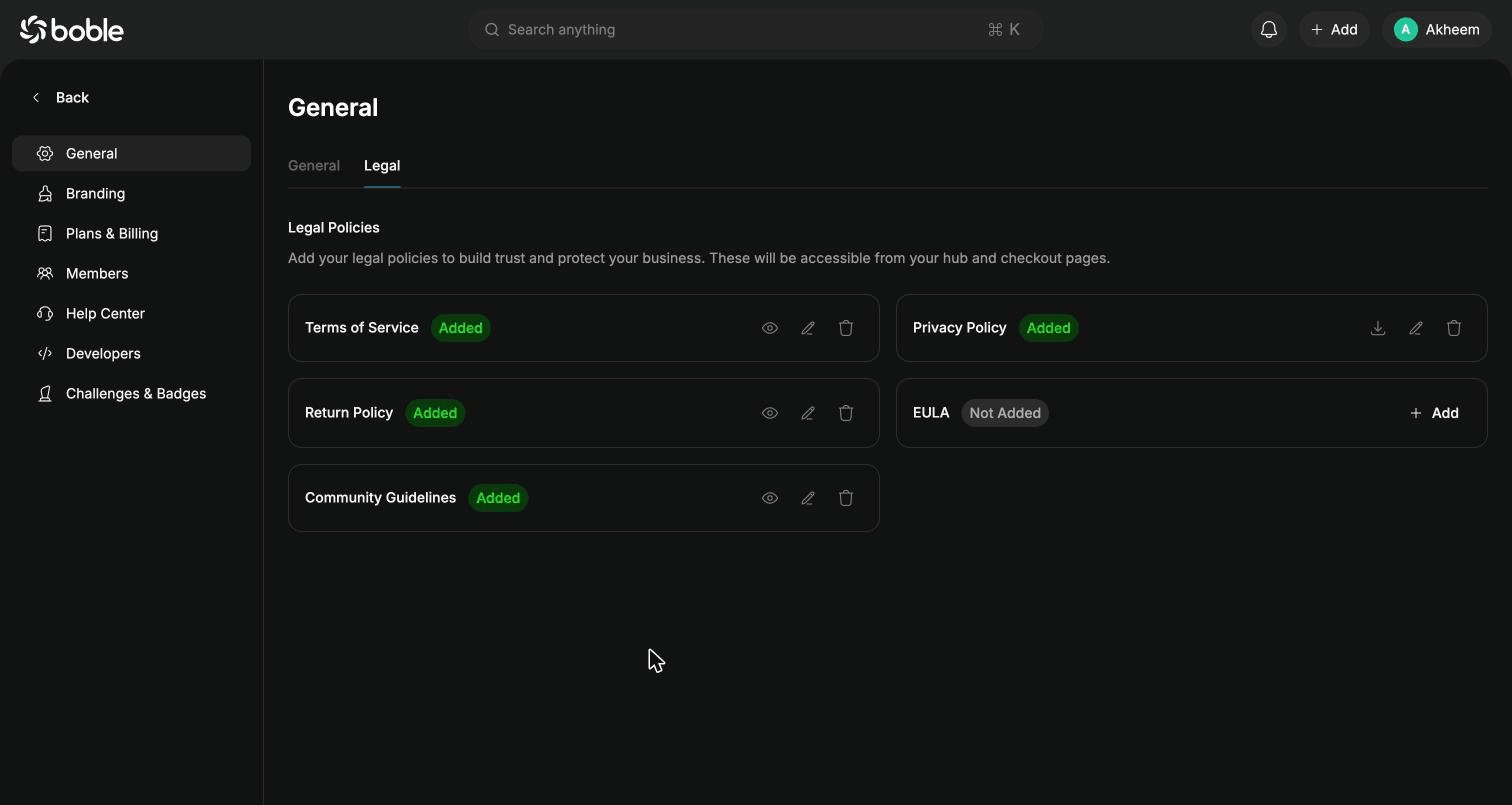The height and width of the screenshot is (805, 1512).
Task: Click the Developers code icon in sidebar
Action: tap(45, 353)
